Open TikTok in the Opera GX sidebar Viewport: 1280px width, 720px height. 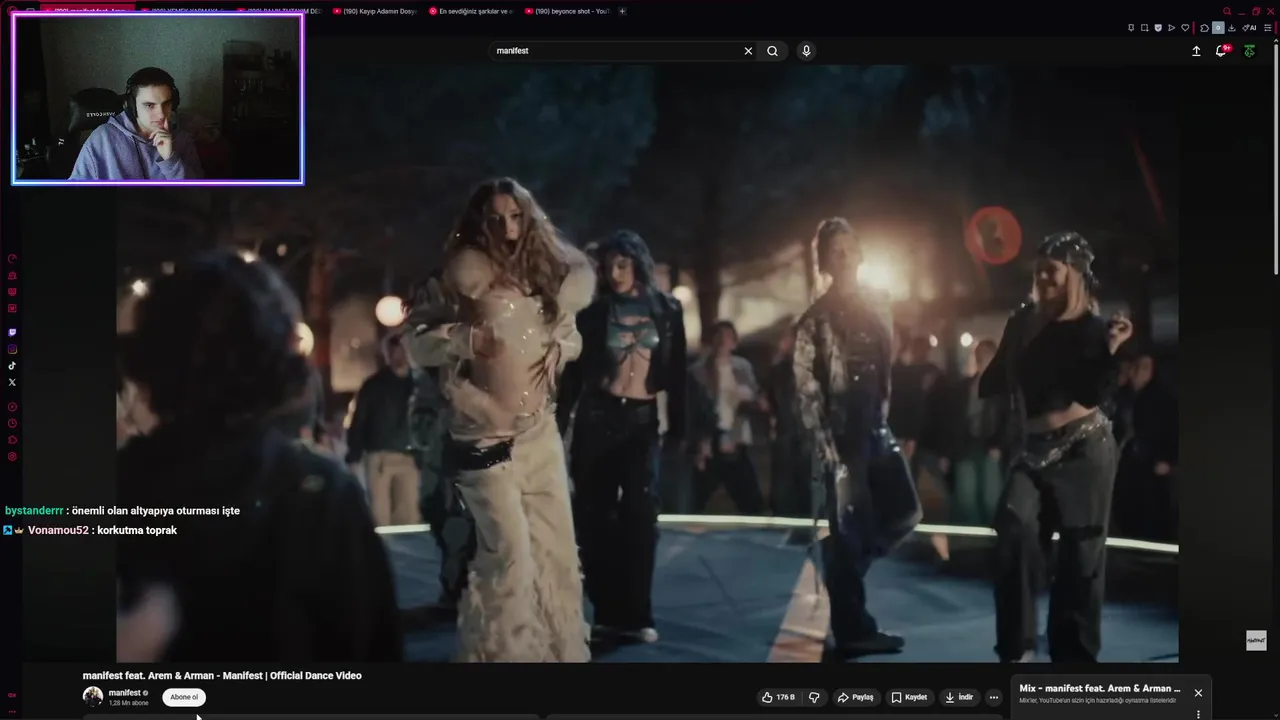(12, 366)
